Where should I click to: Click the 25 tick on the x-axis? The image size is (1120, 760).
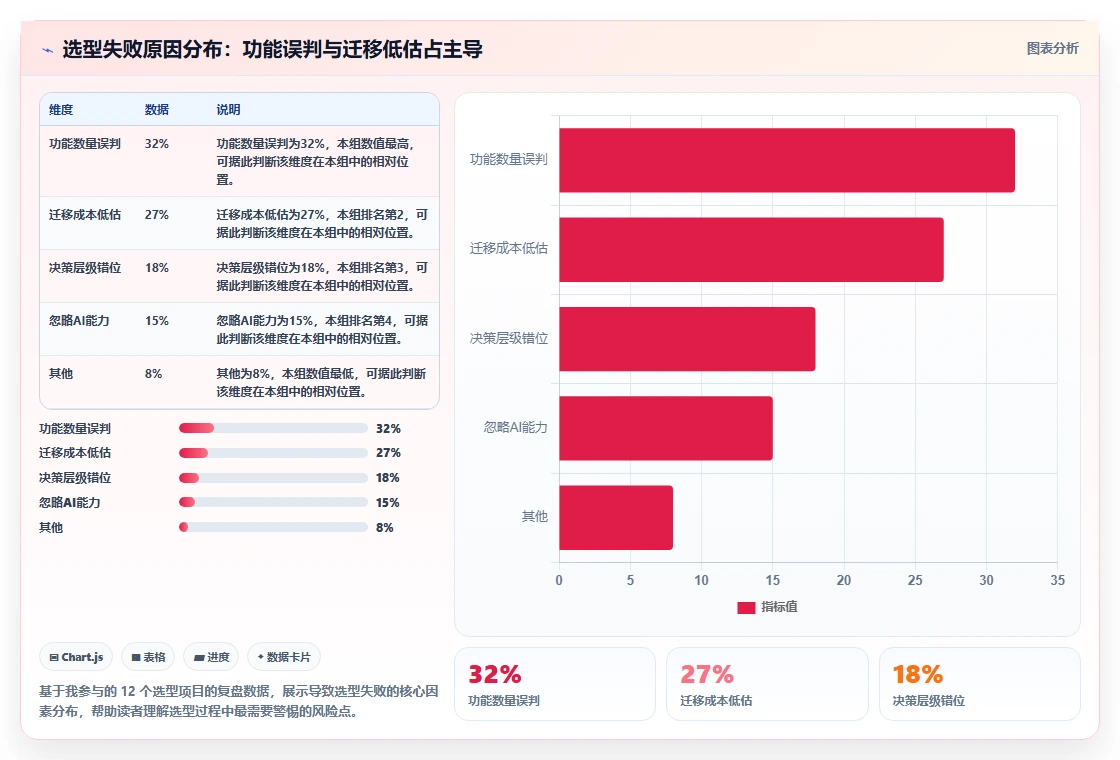915,581
